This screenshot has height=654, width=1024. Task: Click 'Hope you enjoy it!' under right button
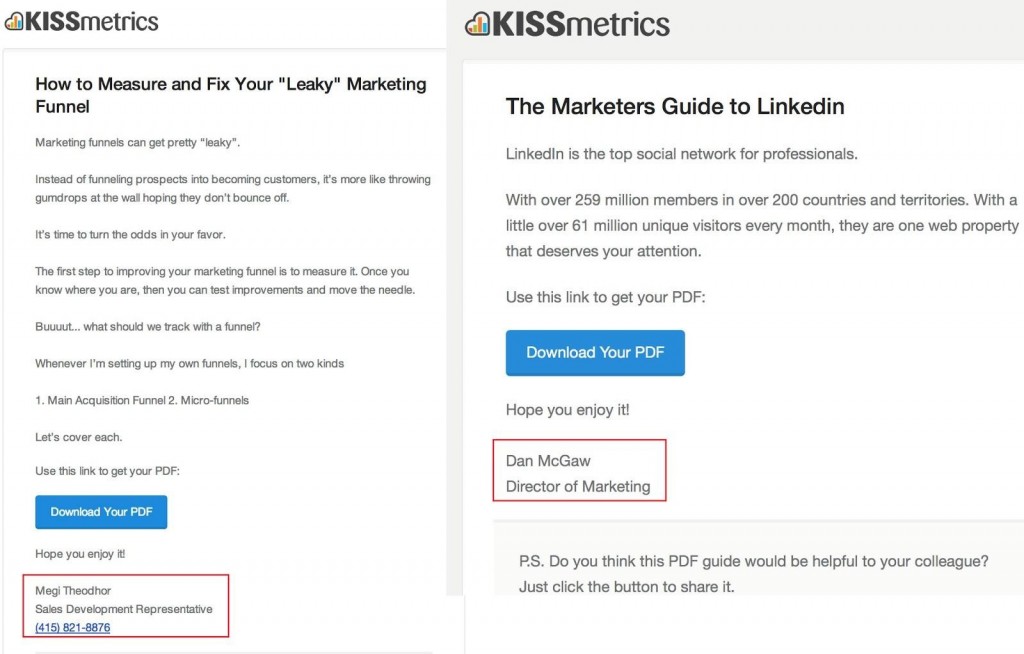point(568,410)
